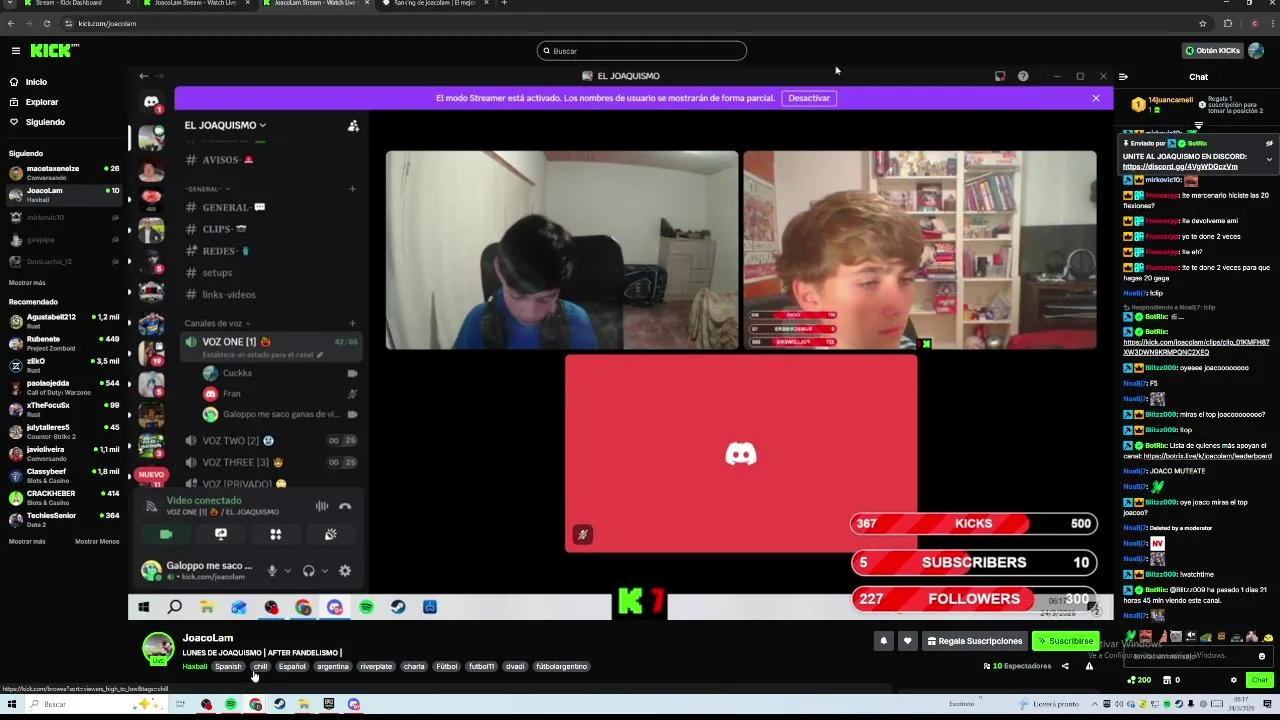Open JoacoLam's profile avatar below stream

click(158, 648)
